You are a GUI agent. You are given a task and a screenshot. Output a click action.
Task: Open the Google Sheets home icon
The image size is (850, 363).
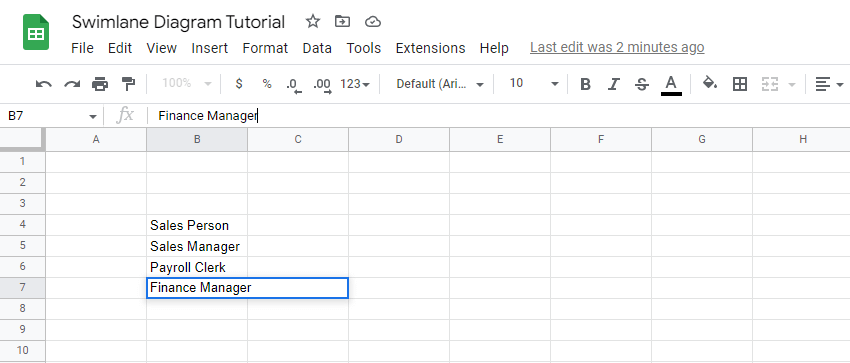click(x=36, y=33)
